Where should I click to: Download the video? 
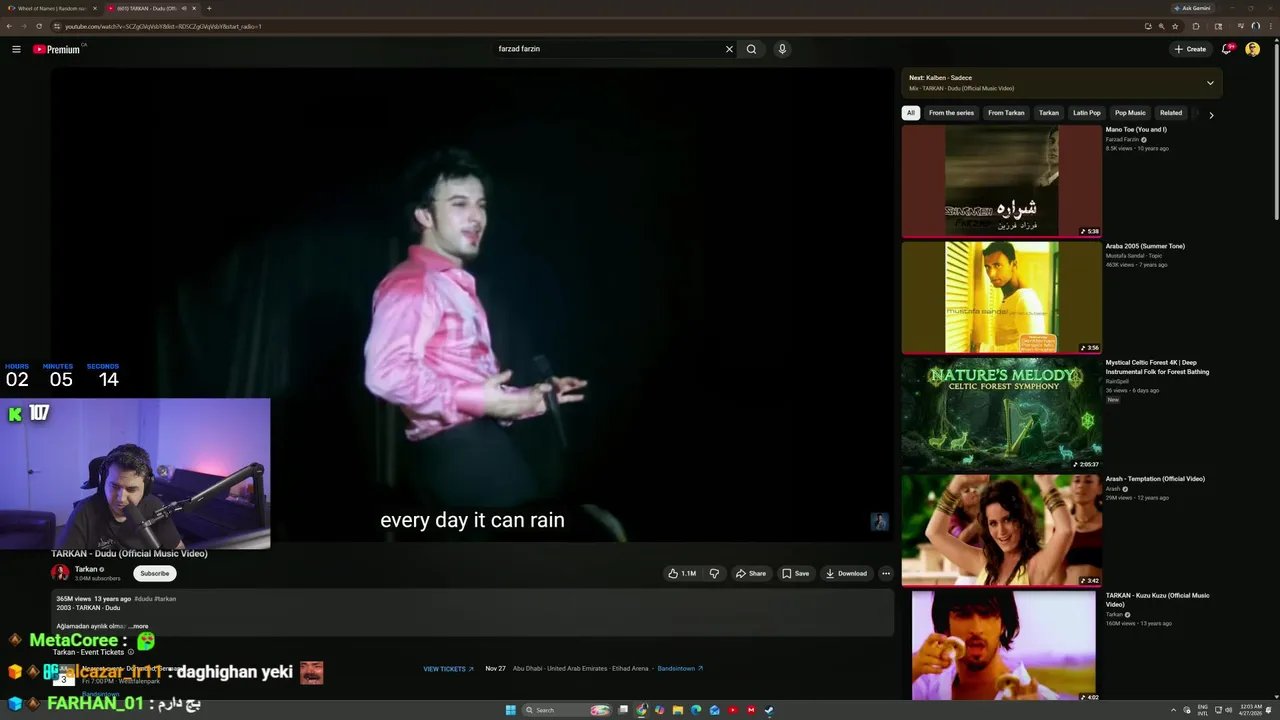[847, 574]
